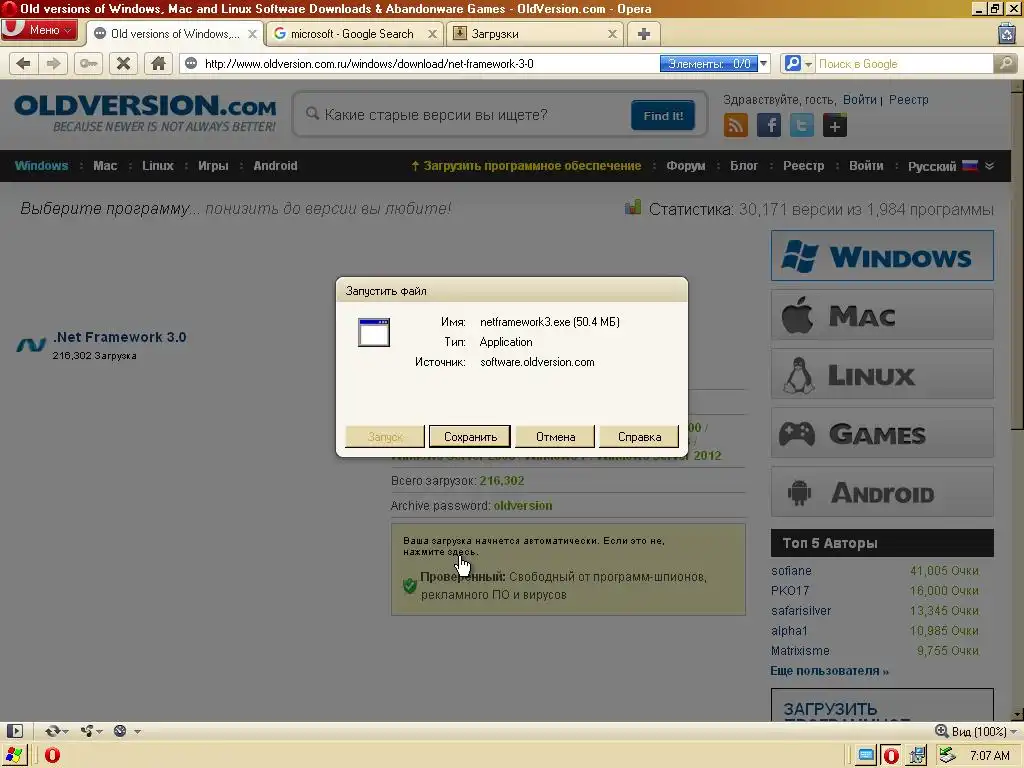Close the Old versions of Windows tab
This screenshot has height=768, width=1024.
click(252, 34)
